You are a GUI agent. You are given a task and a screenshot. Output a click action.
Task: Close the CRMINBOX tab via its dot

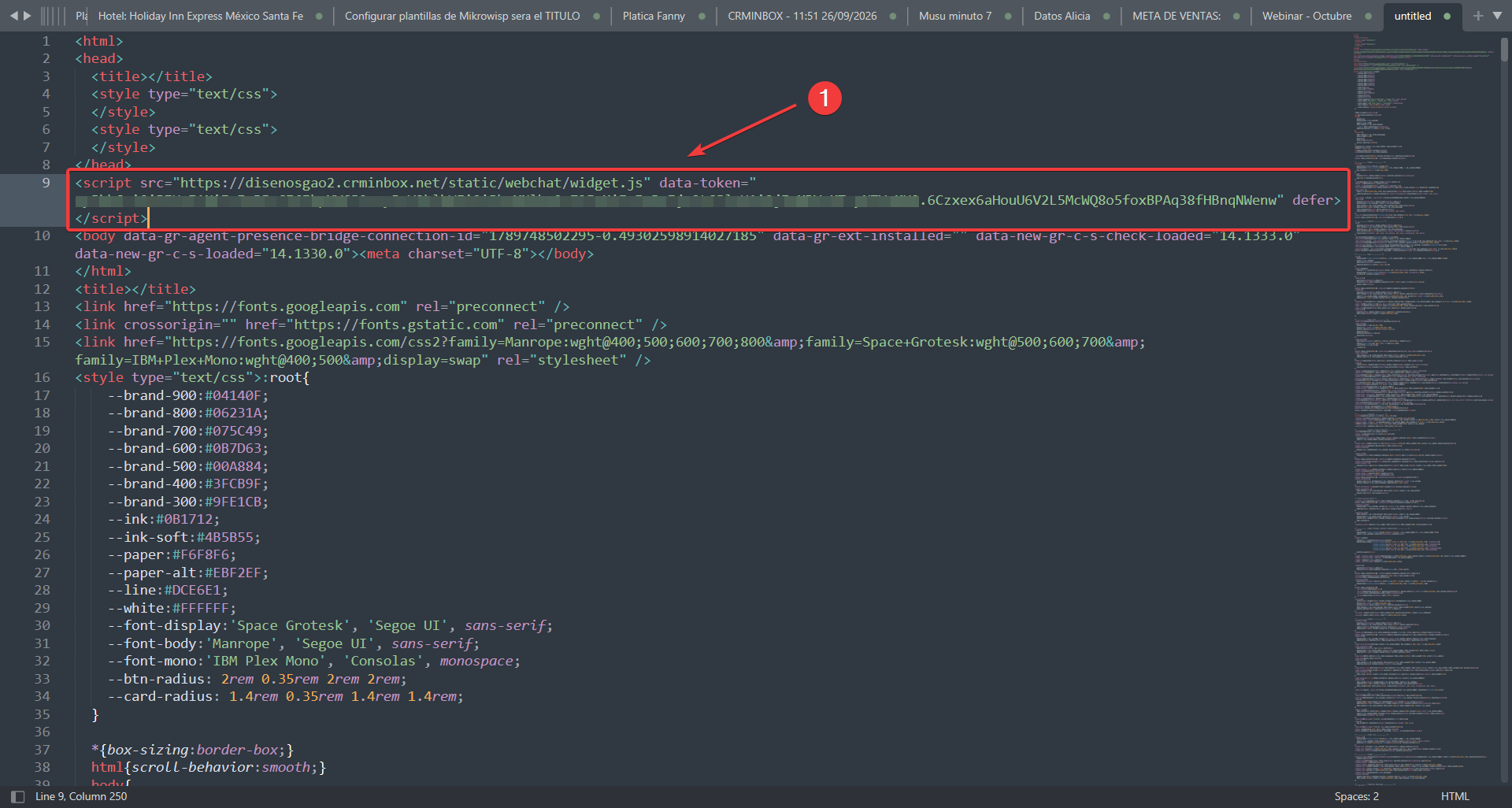point(893,16)
